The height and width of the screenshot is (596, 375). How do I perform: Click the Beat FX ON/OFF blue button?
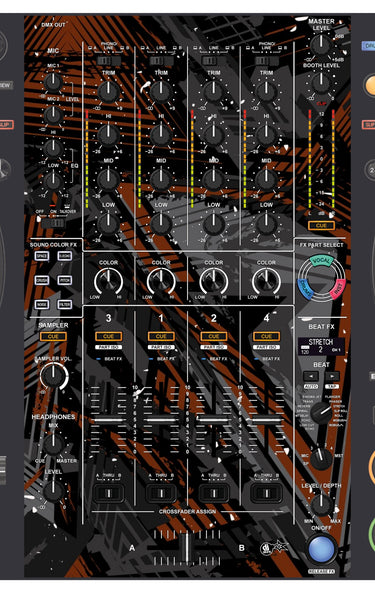pos(321,550)
